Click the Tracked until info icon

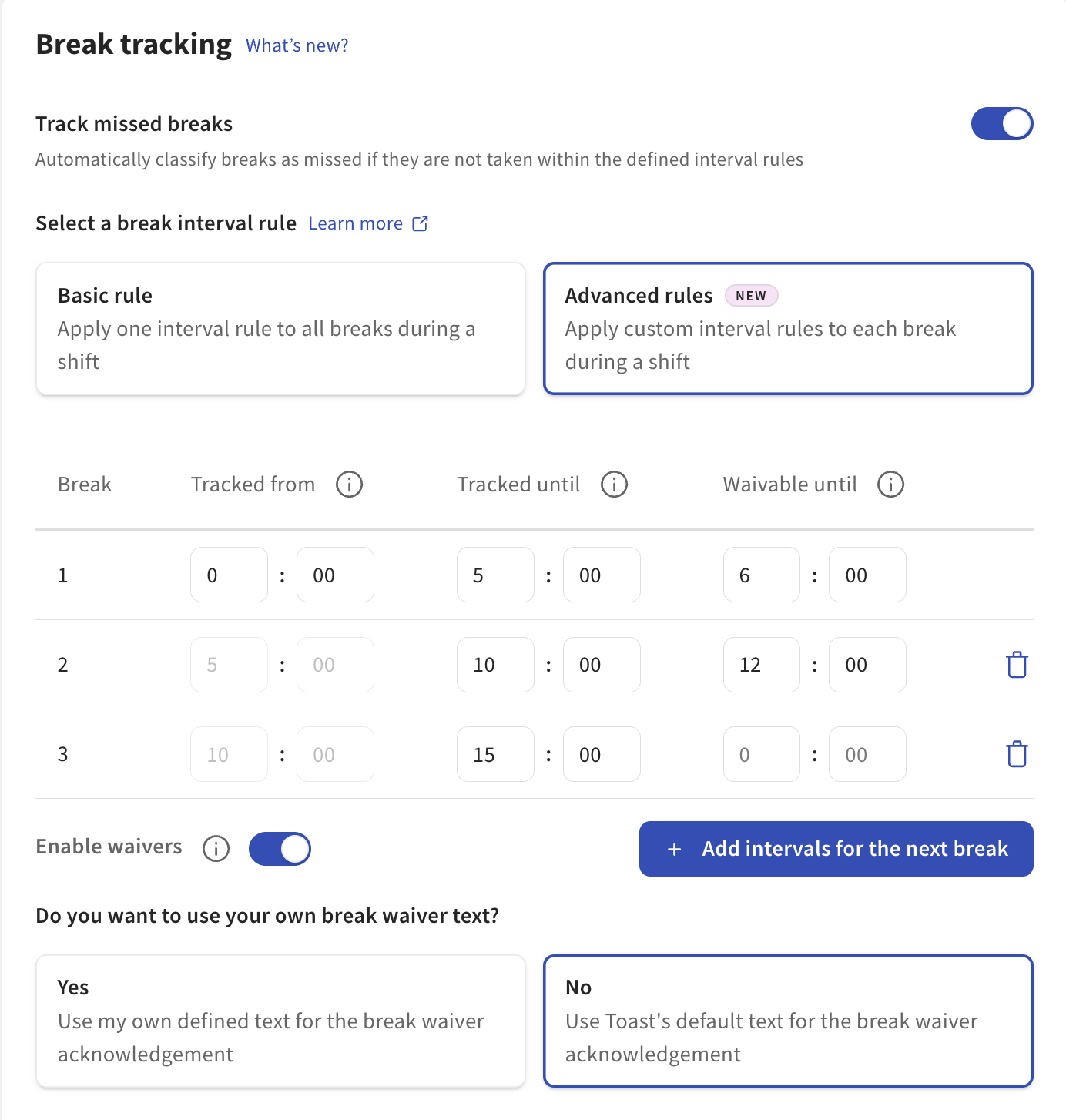coord(614,485)
